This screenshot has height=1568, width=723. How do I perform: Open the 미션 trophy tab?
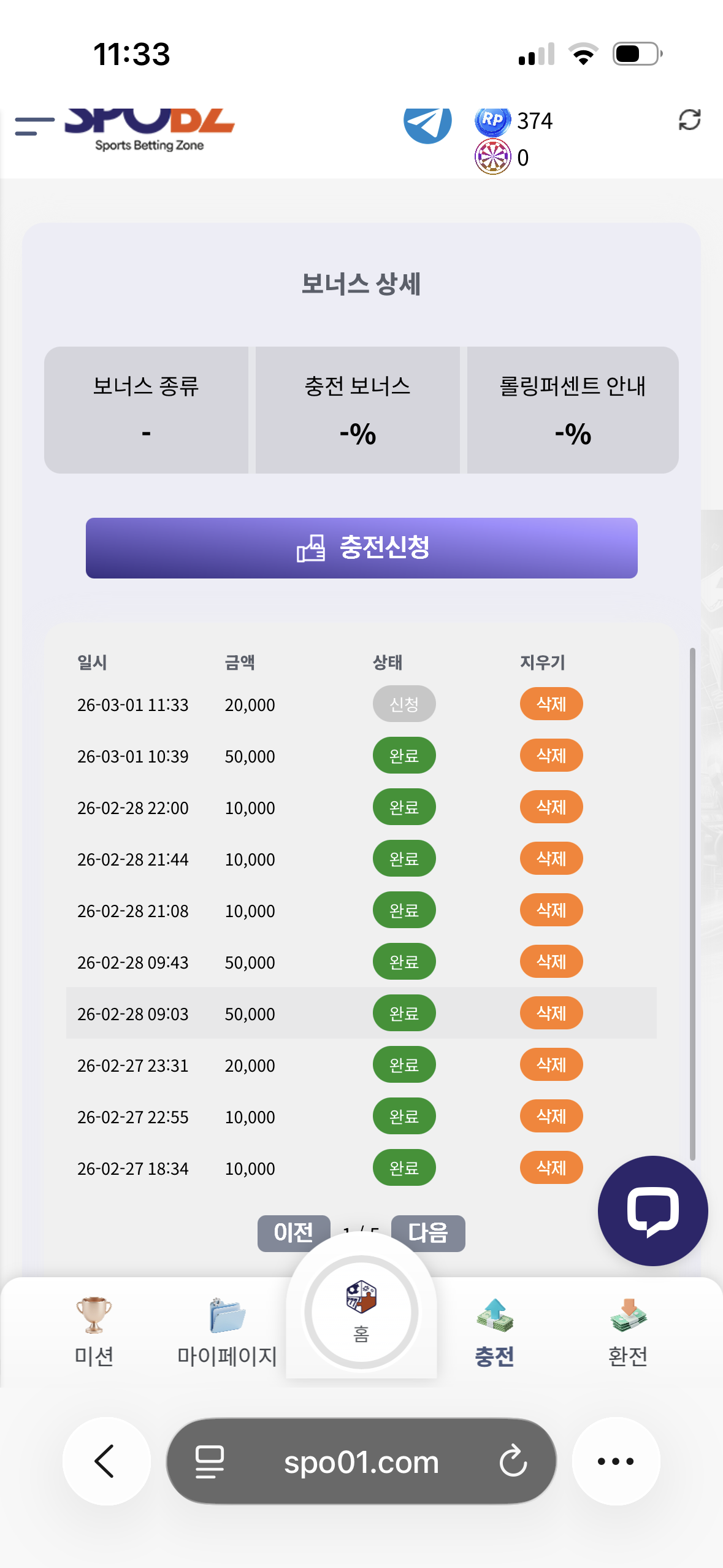tap(94, 1331)
